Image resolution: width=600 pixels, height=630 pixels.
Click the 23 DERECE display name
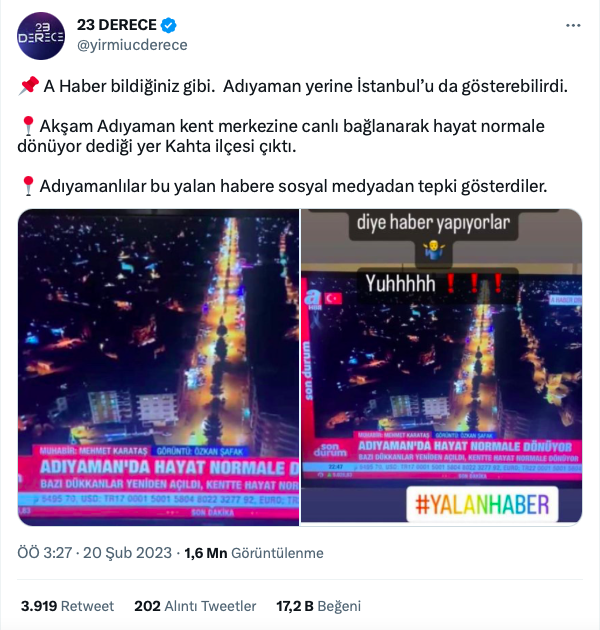pos(117,25)
